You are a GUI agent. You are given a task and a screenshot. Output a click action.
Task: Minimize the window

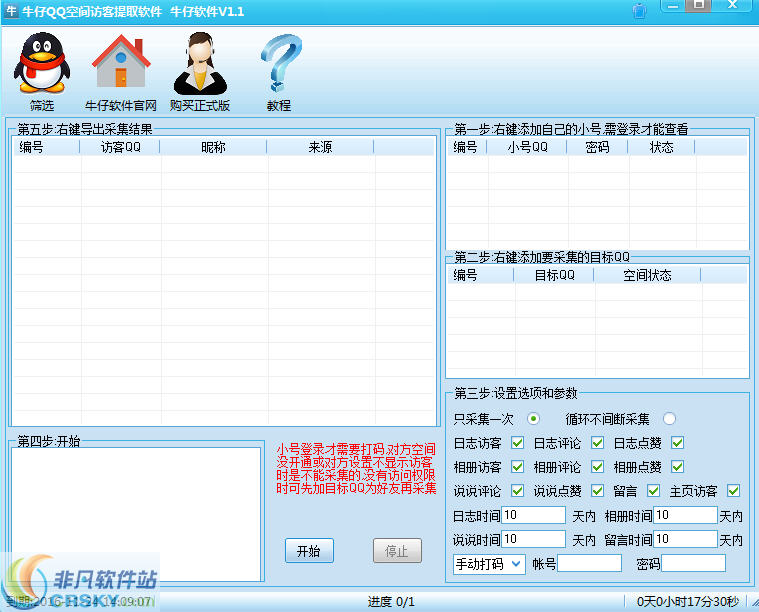(x=672, y=6)
